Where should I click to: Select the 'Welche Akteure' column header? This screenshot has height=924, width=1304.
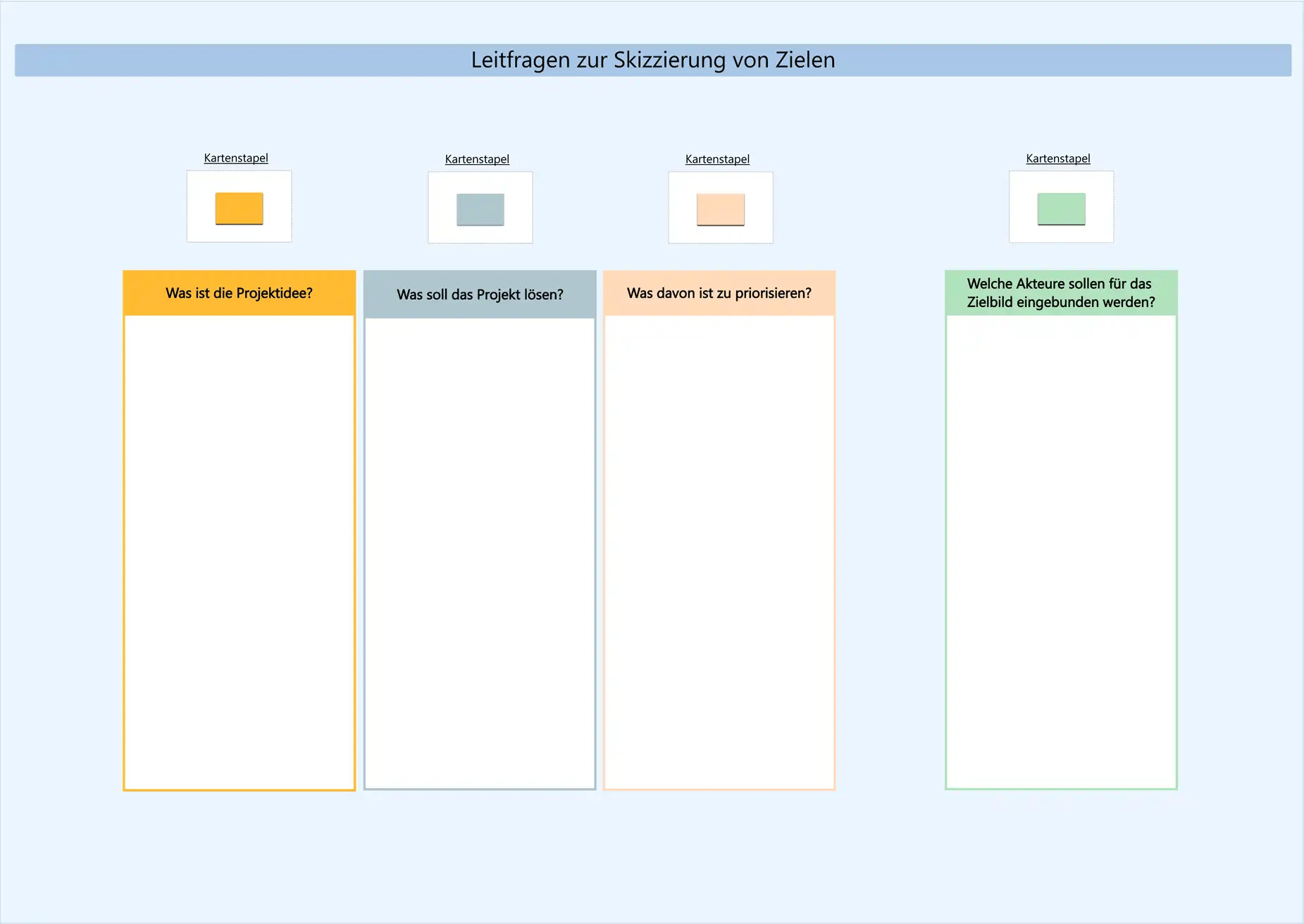[x=1060, y=292]
